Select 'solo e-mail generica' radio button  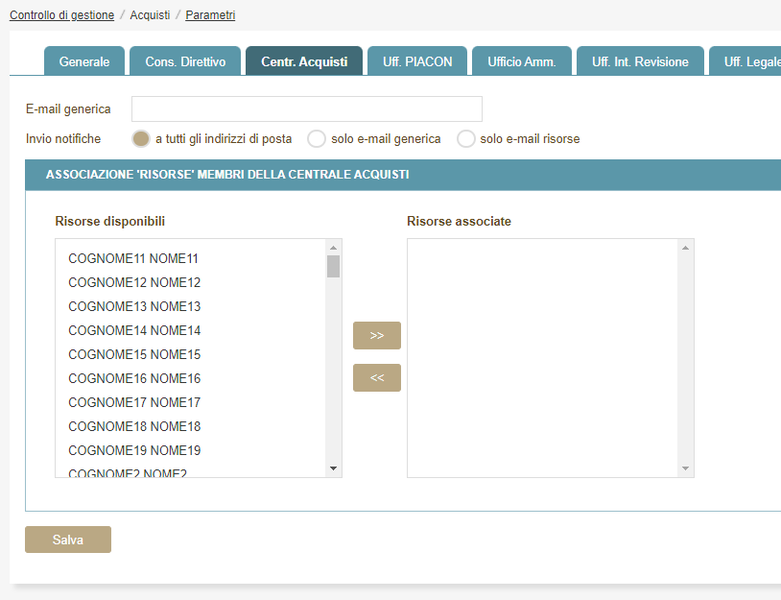[x=316, y=139]
